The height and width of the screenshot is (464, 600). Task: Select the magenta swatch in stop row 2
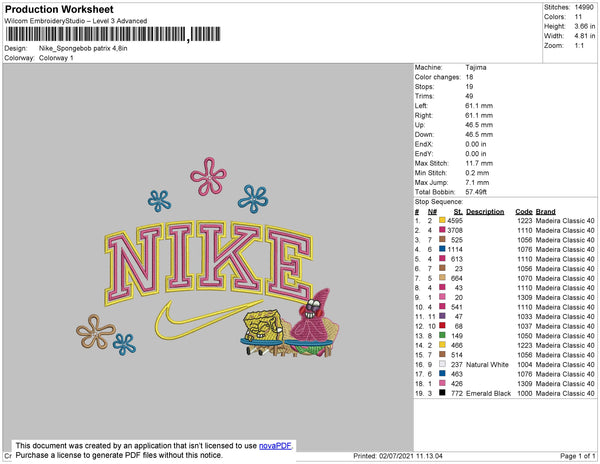coord(442,230)
